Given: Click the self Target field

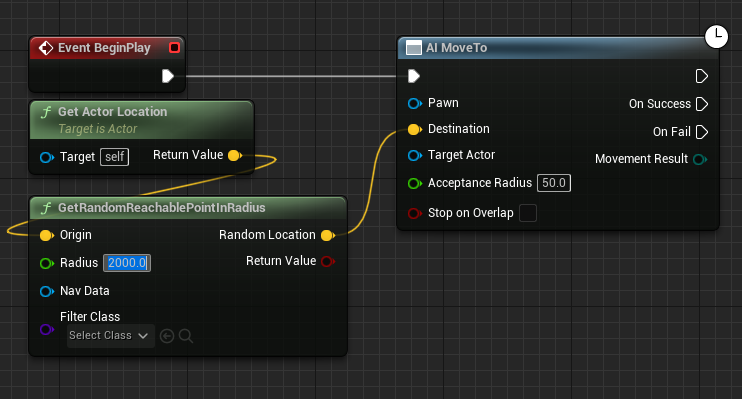Looking at the screenshot, I should pyautogui.click(x=115, y=157).
